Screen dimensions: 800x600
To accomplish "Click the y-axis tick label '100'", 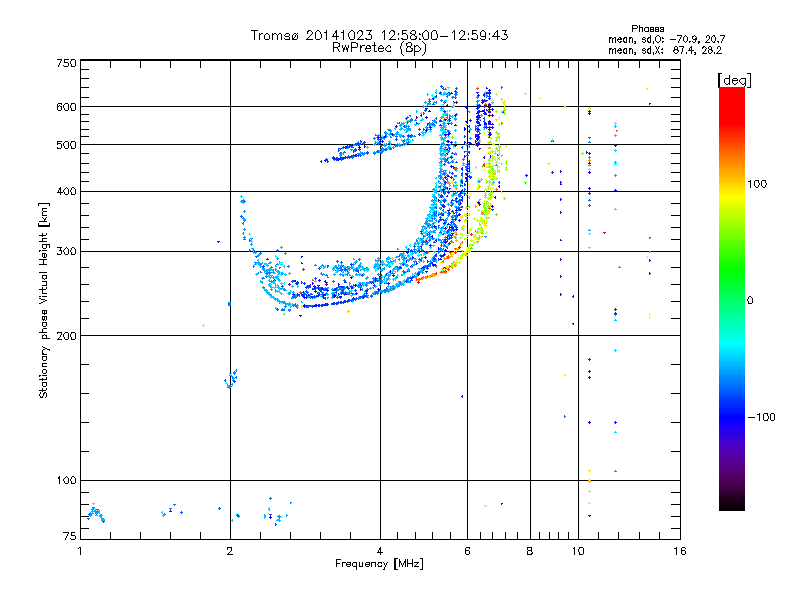I will click(x=66, y=481).
